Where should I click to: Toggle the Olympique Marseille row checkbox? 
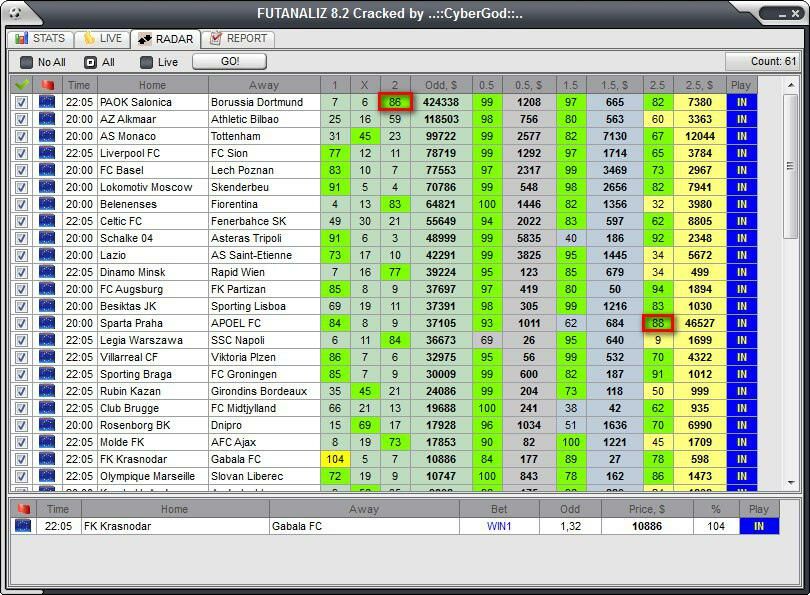click(21, 477)
